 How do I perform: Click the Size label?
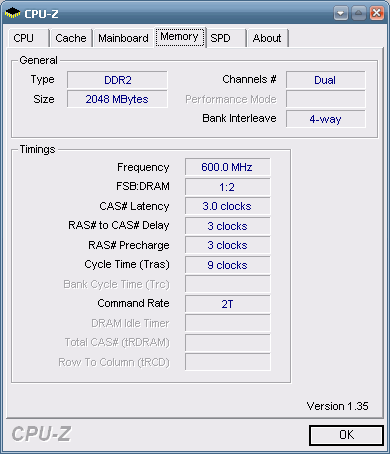click(44, 99)
